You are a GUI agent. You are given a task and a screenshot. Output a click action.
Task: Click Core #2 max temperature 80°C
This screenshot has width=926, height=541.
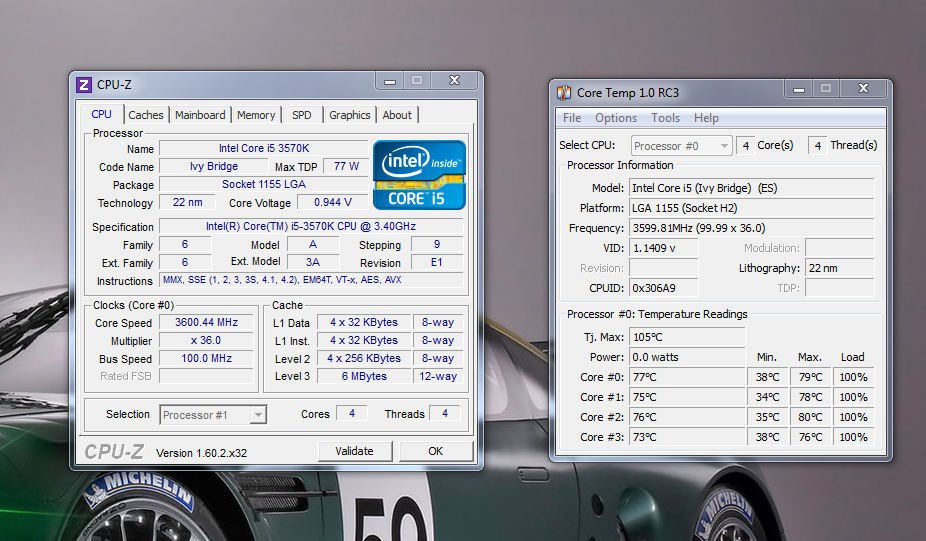[x=810, y=418]
